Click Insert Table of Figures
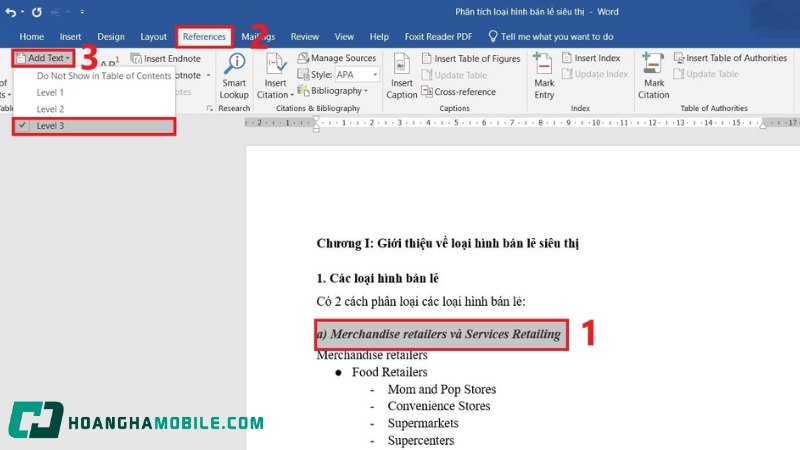Viewport: 800px width, 450px height. click(470, 58)
